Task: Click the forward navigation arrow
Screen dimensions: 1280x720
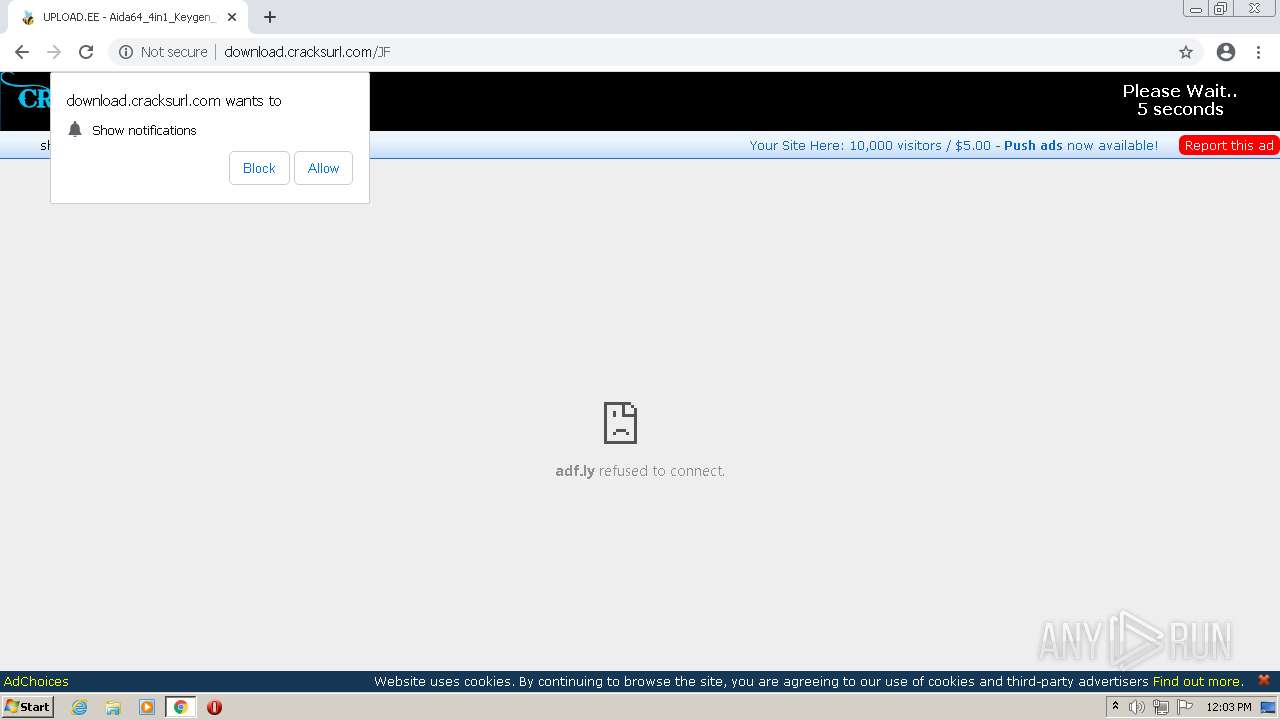Action: tap(54, 52)
